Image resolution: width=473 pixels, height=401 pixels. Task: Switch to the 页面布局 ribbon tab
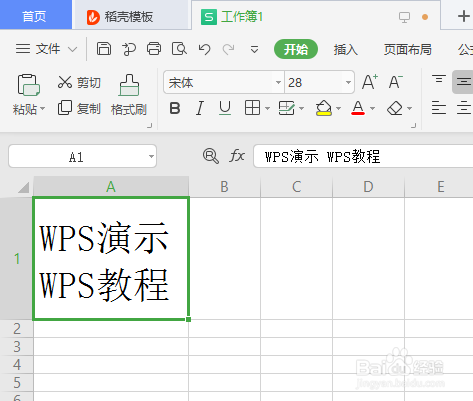pyautogui.click(x=407, y=49)
